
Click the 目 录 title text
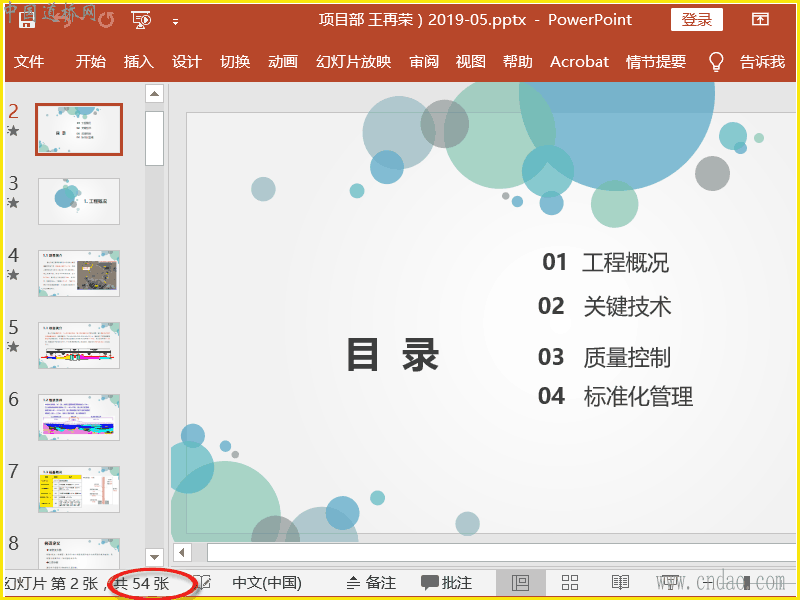[393, 355]
